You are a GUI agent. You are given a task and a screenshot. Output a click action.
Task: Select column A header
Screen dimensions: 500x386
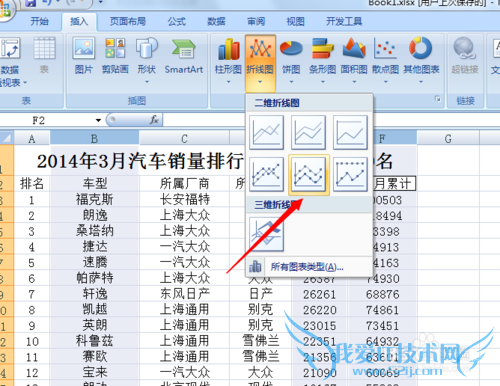tap(32, 138)
